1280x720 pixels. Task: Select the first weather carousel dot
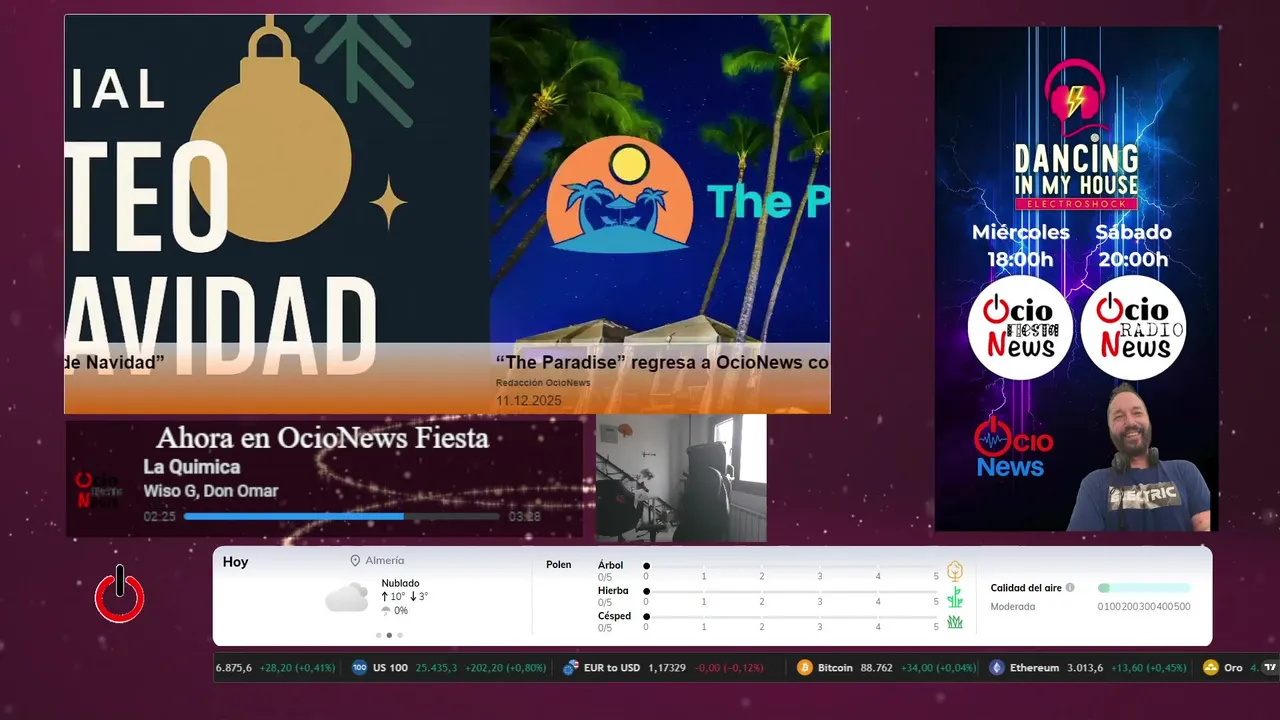click(x=378, y=635)
